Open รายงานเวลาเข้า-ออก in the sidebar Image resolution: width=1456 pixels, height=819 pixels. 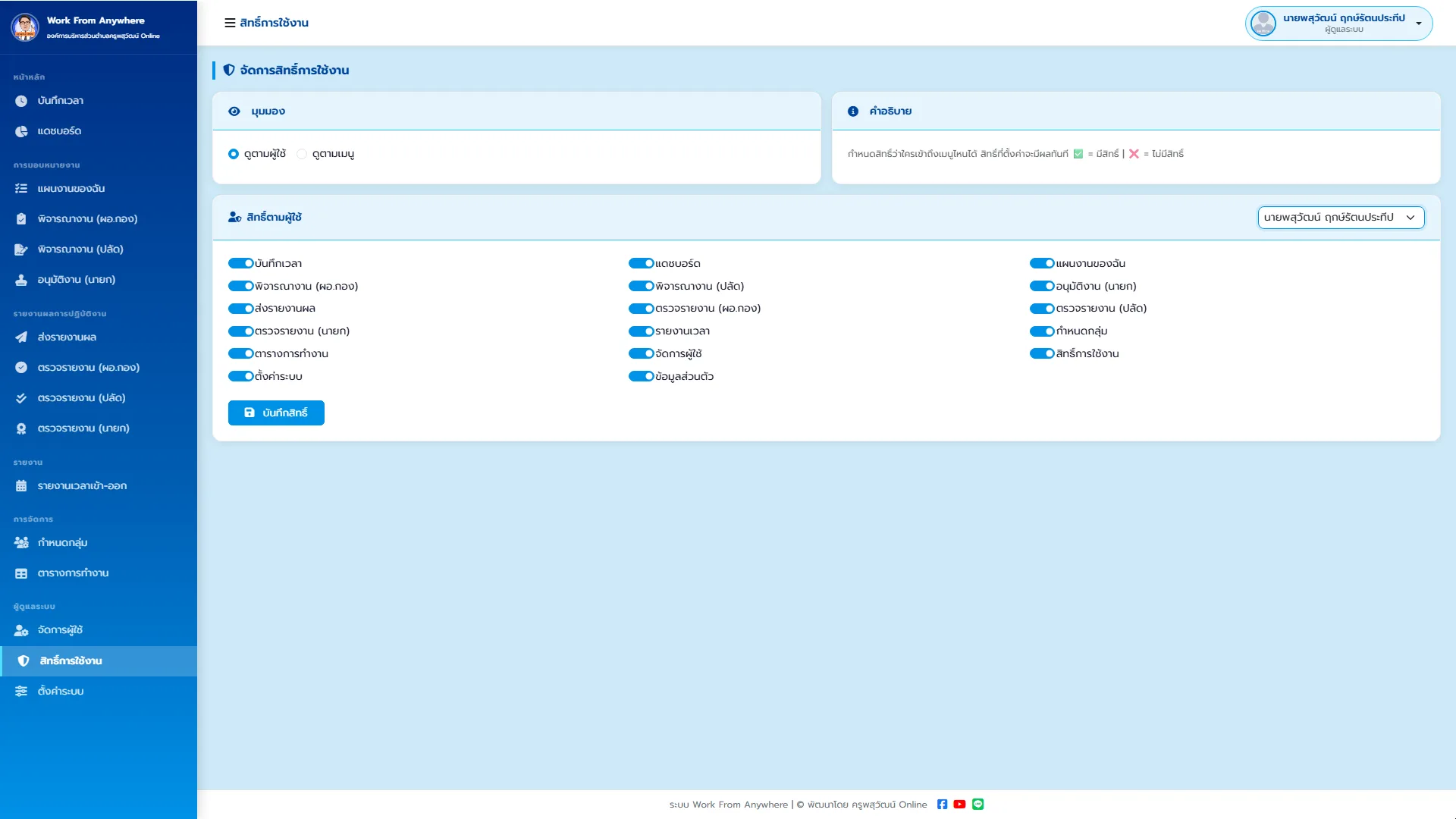[99, 486]
